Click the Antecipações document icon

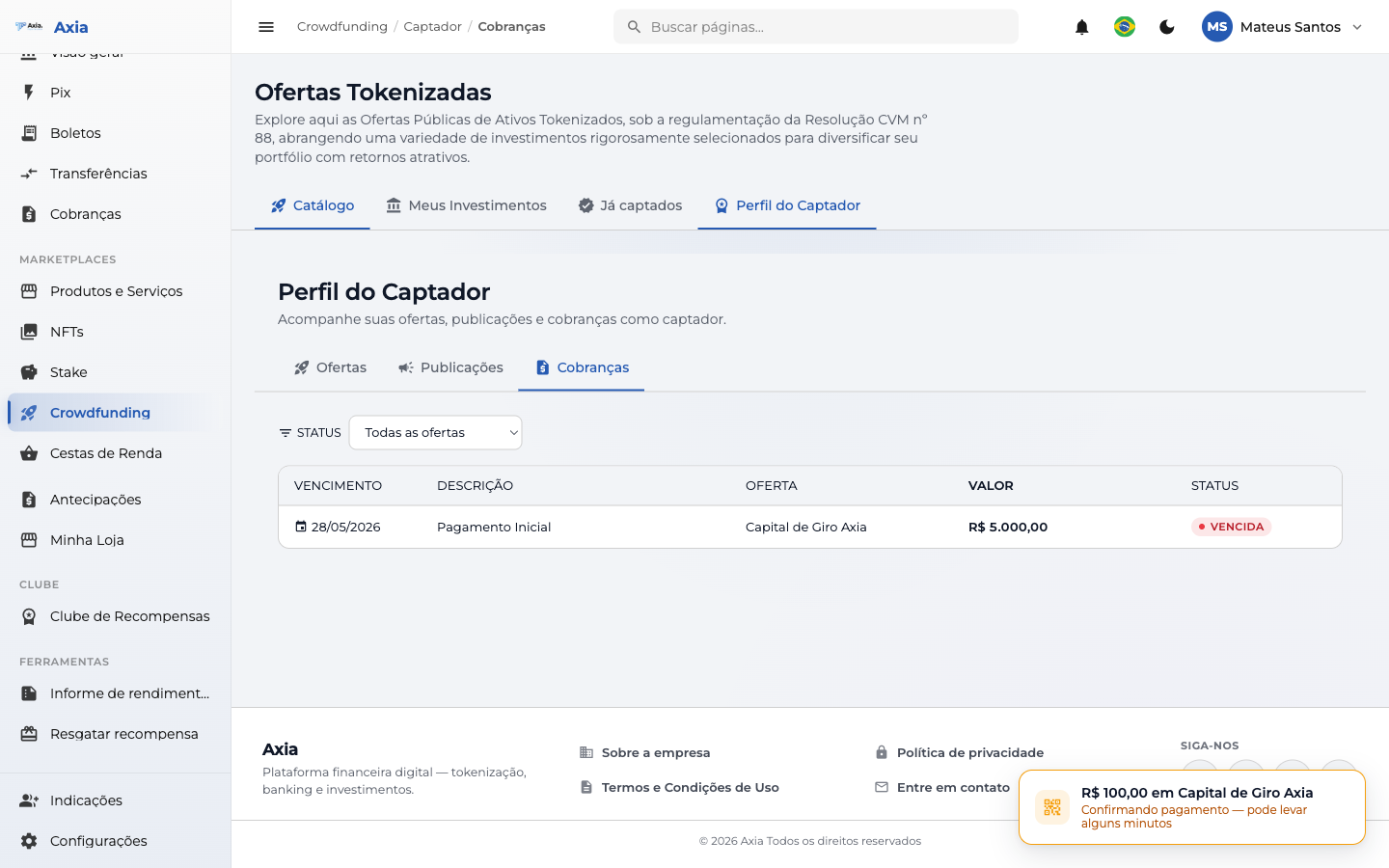[29, 500]
